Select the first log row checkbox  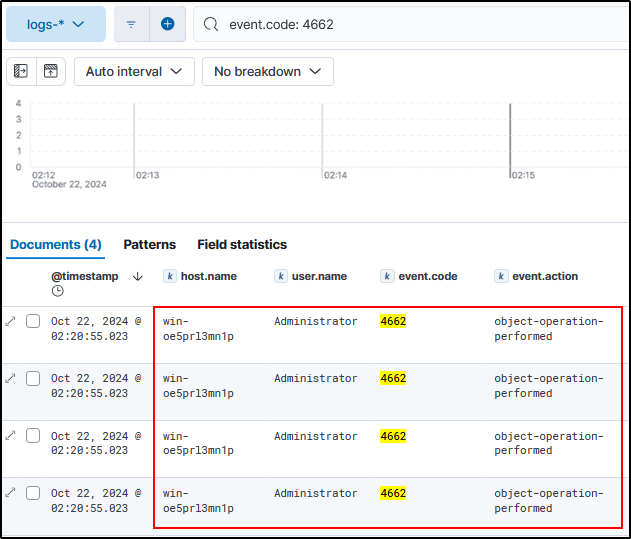(33, 321)
